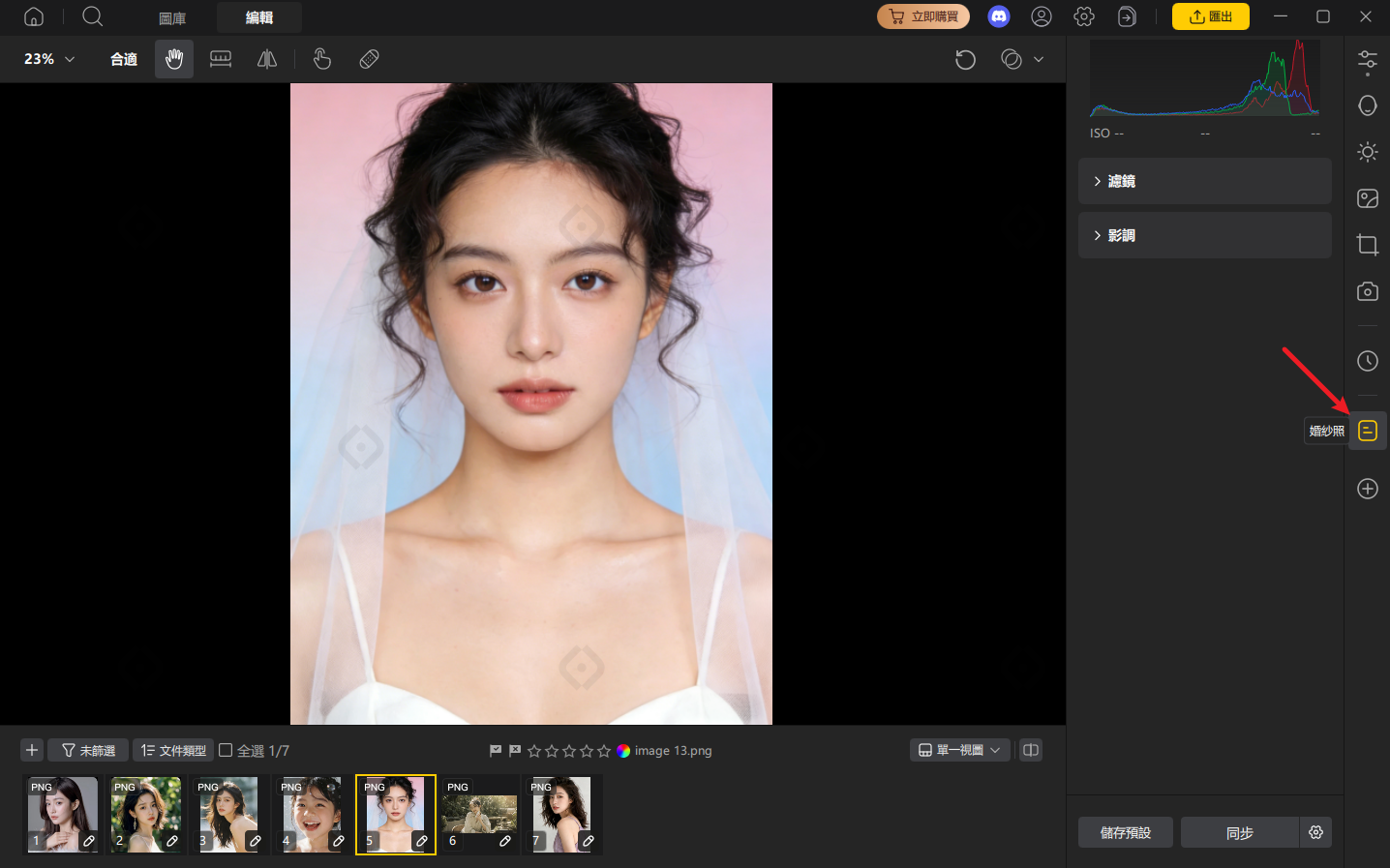Open the portrait face retouch panel
The width and height of the screenshot is (1390, 868).
(1368, 105)
